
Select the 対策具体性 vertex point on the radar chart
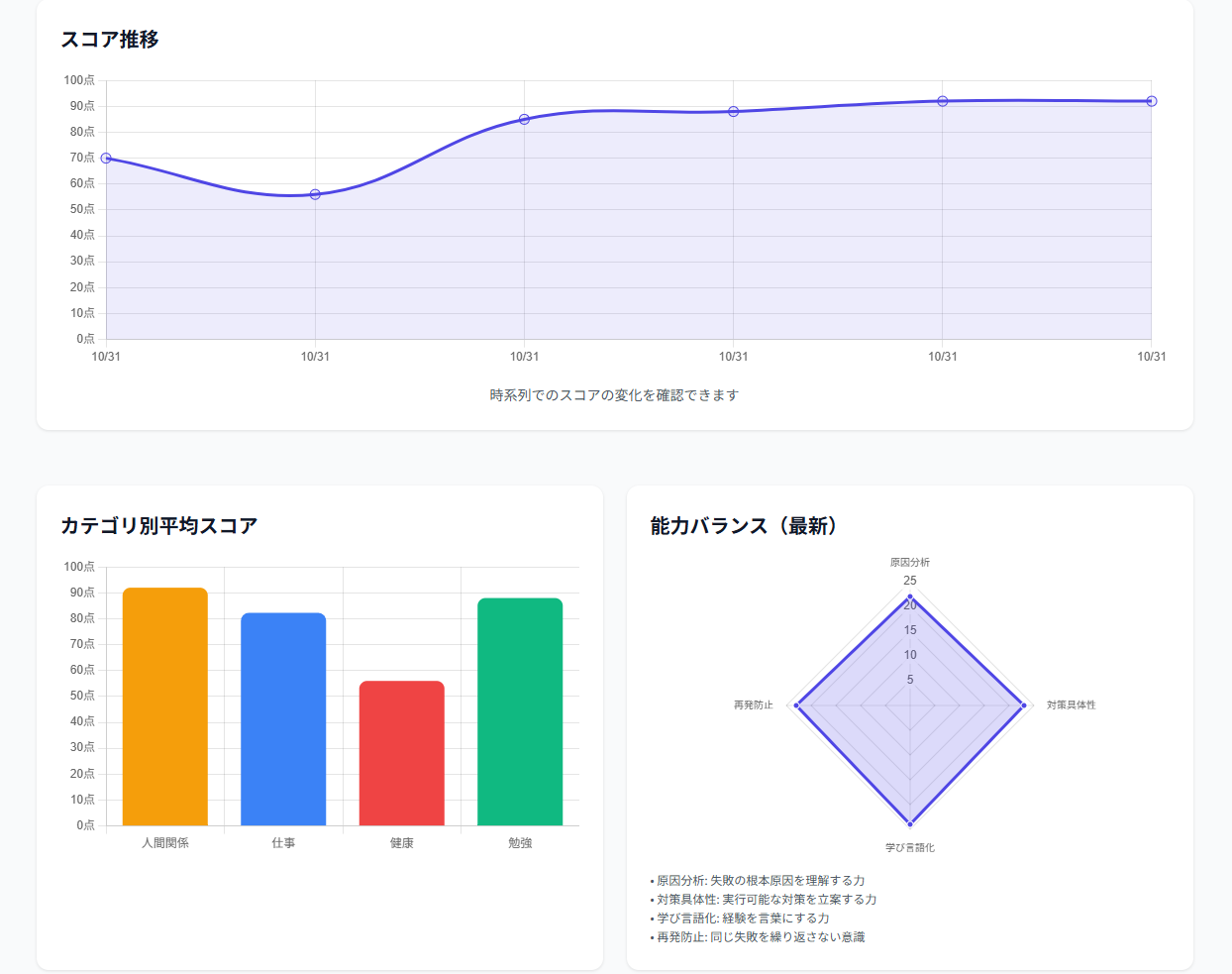(x=1024, y=705)
